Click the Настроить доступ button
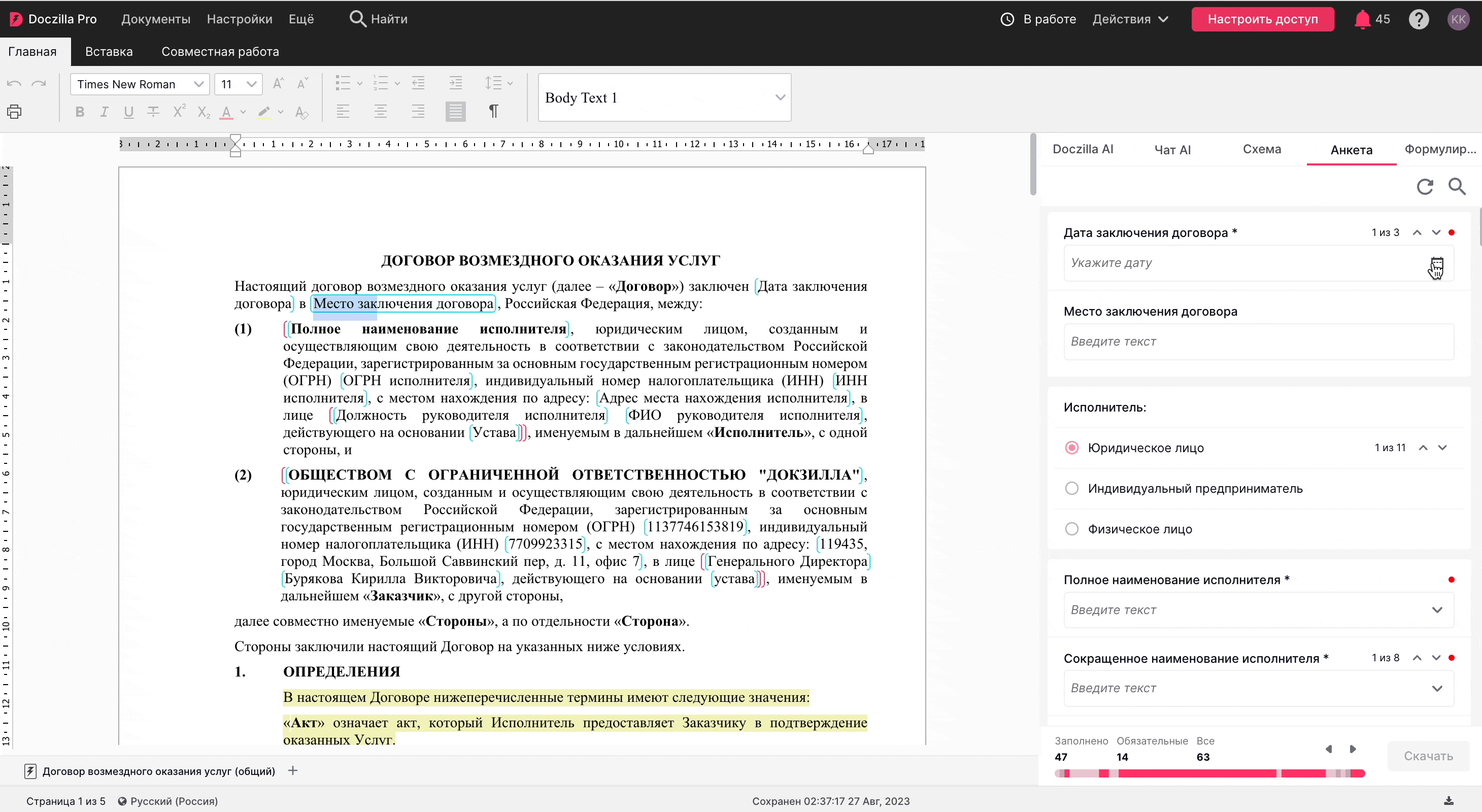Image resolution: width=1482 pixels, height=812 pixels. pos(1262,19)
